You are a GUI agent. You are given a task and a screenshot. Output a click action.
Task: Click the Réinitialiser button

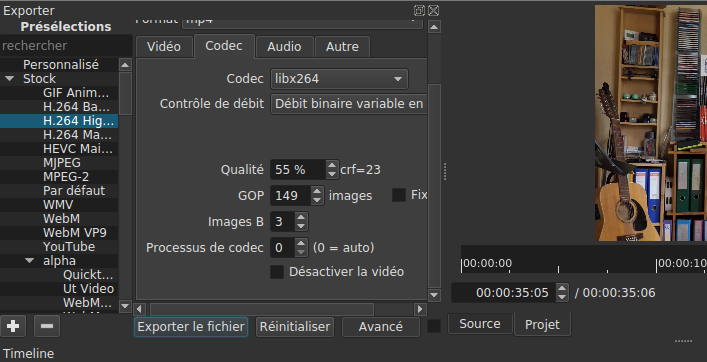point(295,326)
